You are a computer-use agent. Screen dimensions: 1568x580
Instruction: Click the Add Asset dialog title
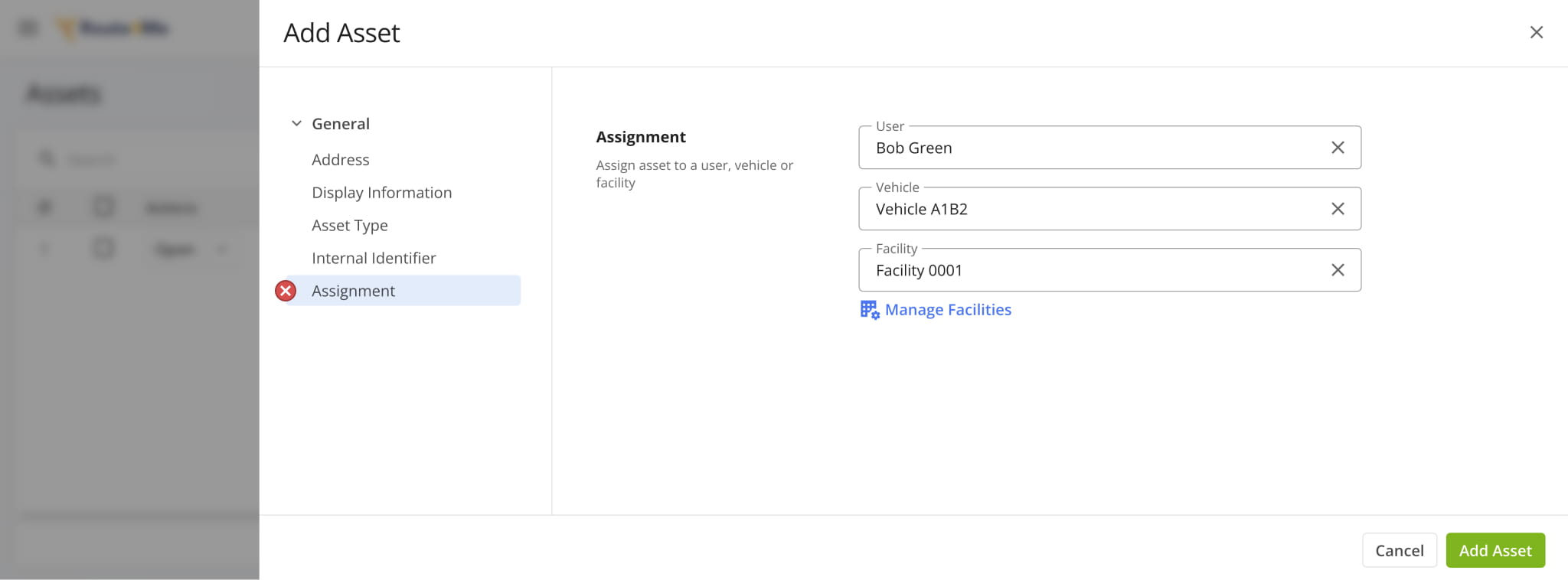[x=341, y=33]
